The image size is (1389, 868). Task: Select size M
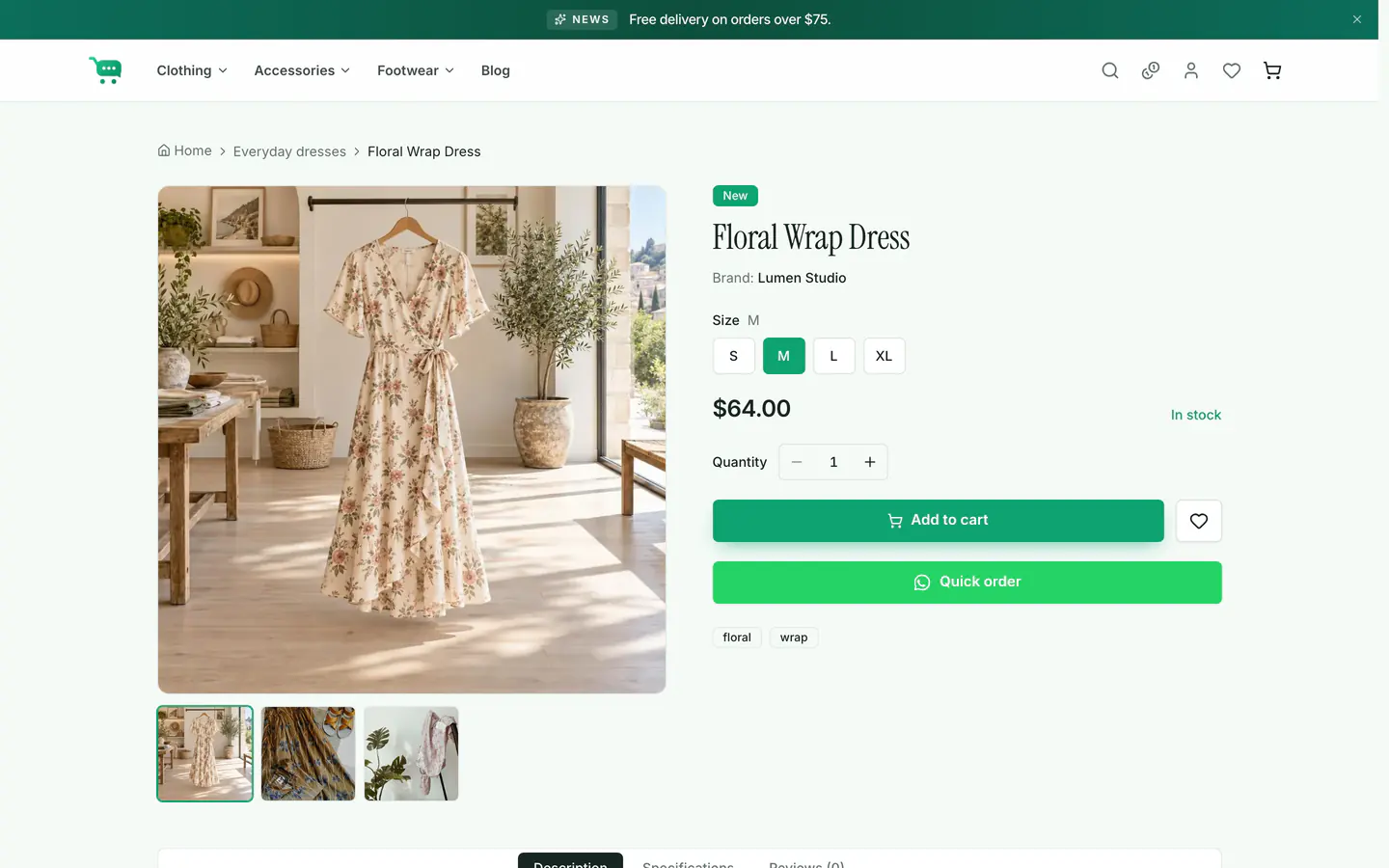[784, 356]
